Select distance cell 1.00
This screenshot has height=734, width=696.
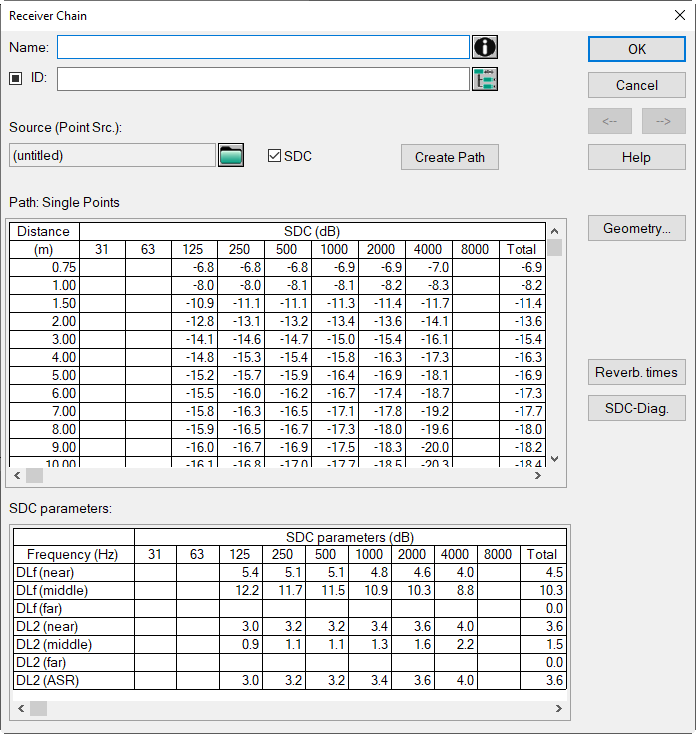pyautogui.click(x=44, y=286)
